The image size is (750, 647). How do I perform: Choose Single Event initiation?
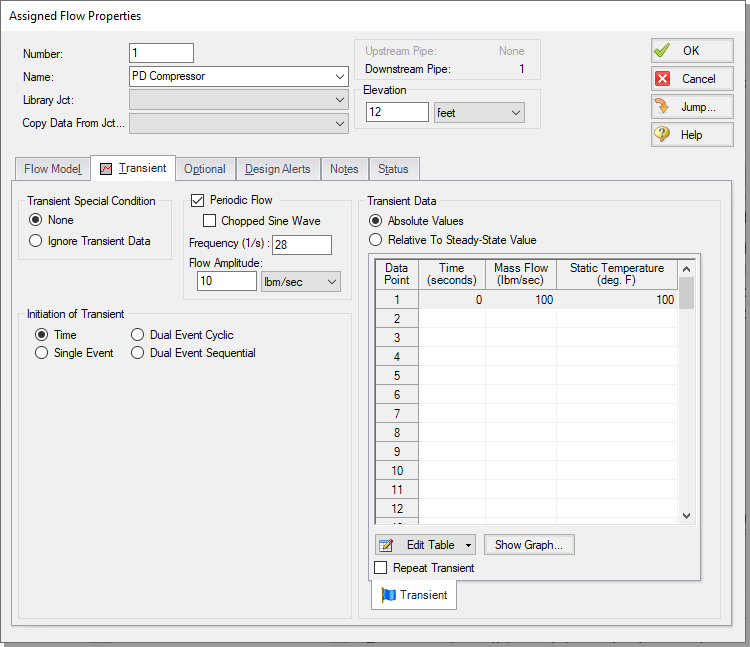tap(42, 353)
